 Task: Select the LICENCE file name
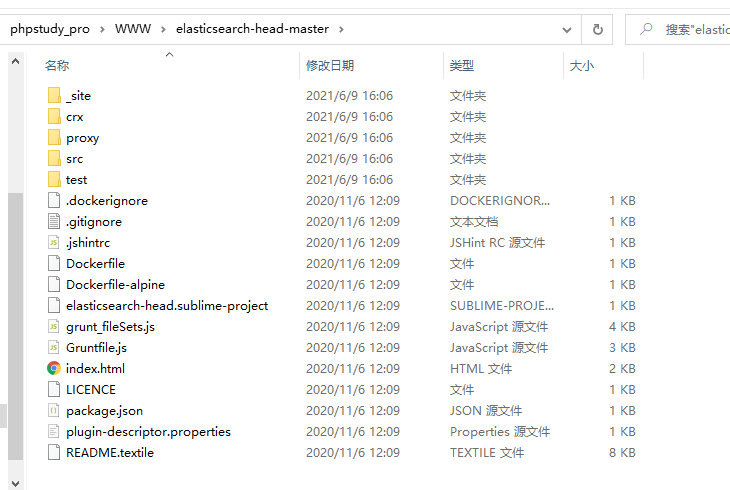point(91,389)
